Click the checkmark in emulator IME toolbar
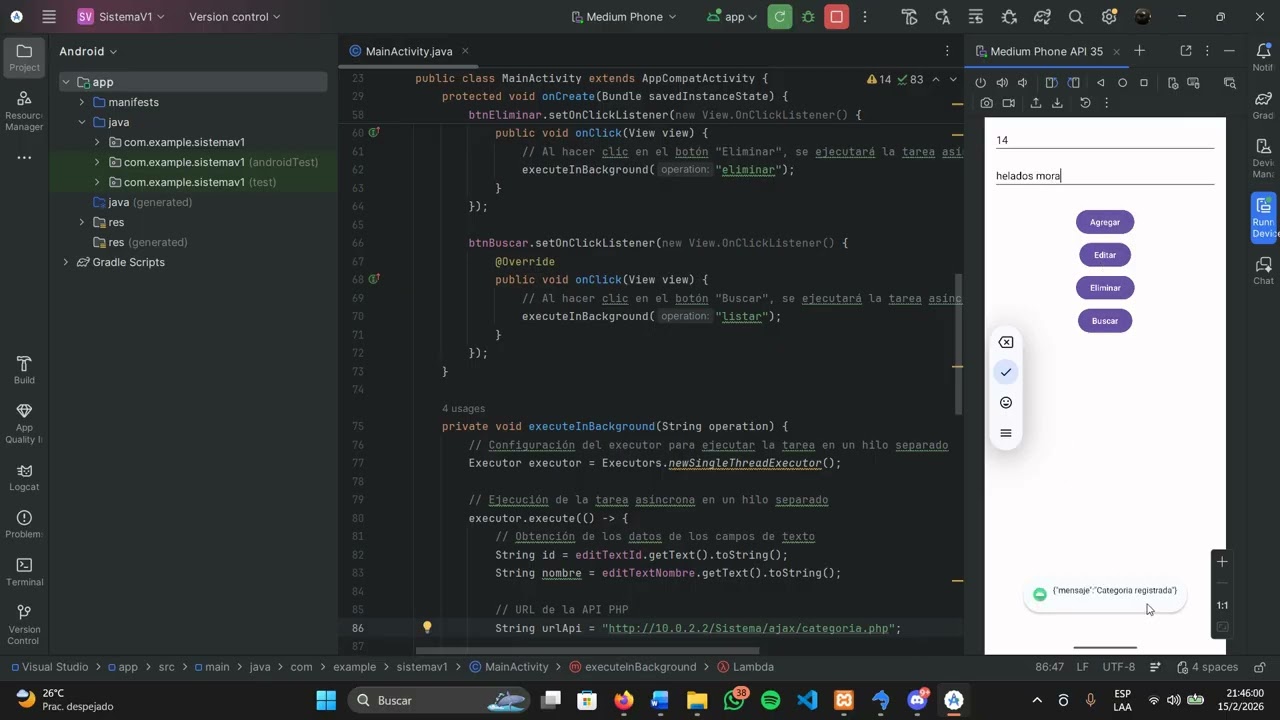The height and width of the screenshot is (720, 1280). tap(1006, 372)
